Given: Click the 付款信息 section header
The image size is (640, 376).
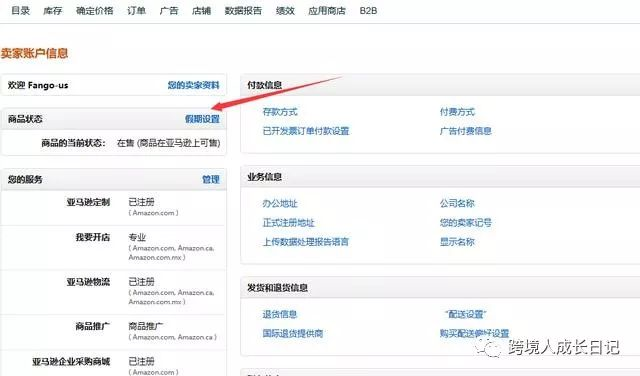Looking at the screenshot, I should [x=264, y=85].
